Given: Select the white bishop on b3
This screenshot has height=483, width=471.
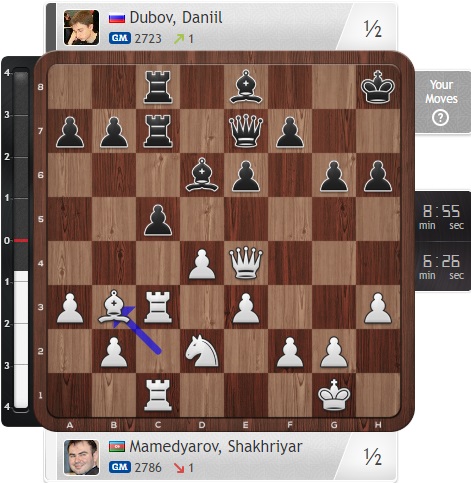Looking at the screenshot, I should point(114,307).
